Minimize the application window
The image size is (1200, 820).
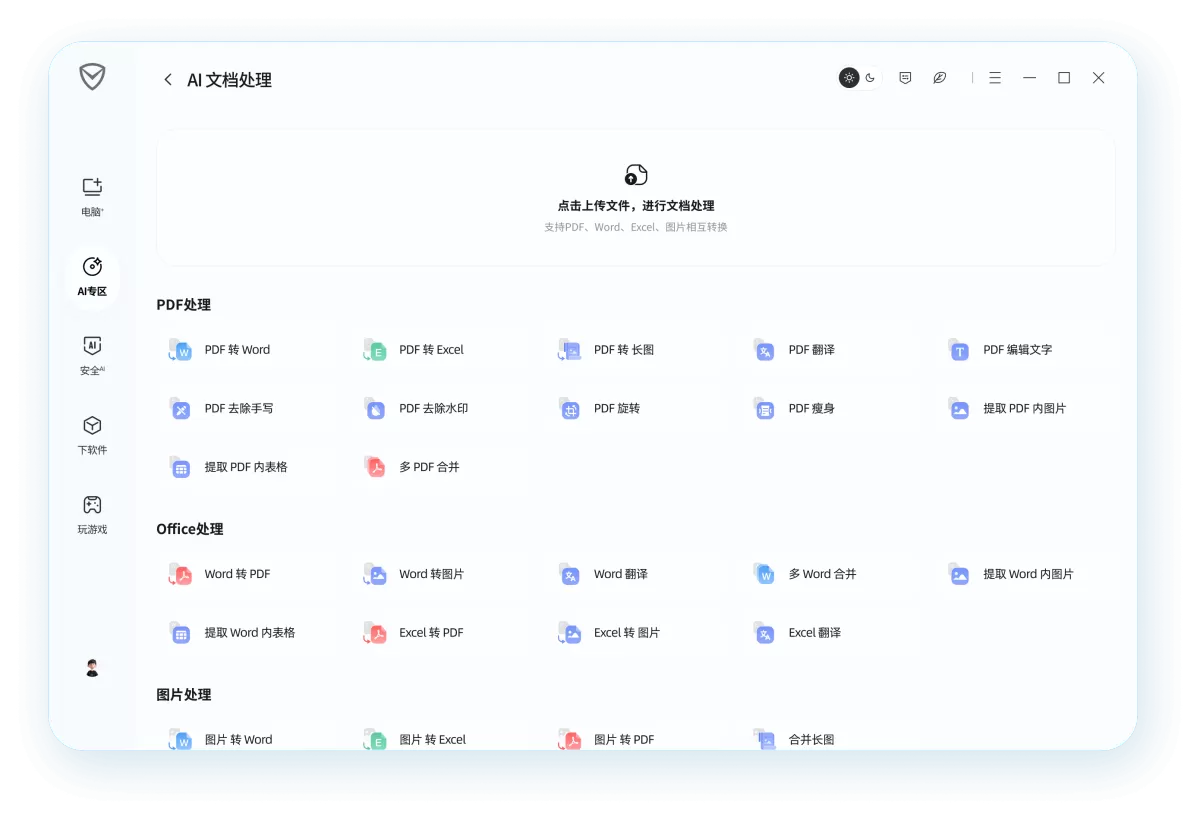[1029, 78]
